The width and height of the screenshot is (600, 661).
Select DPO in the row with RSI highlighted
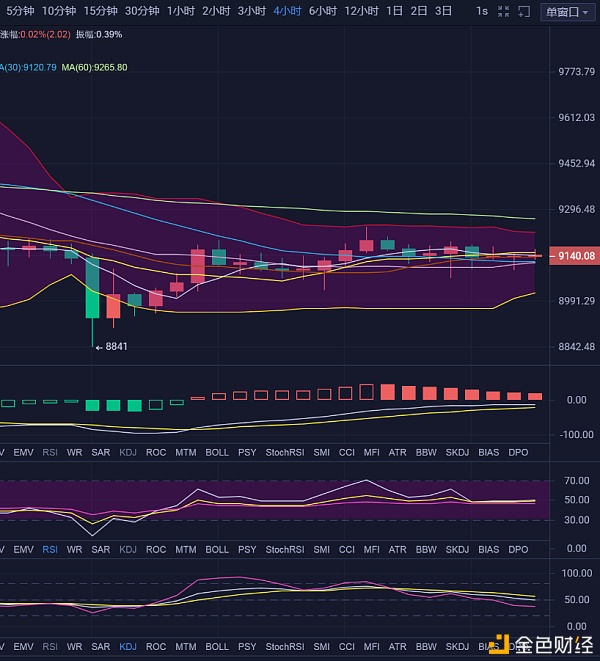[518, 549]
